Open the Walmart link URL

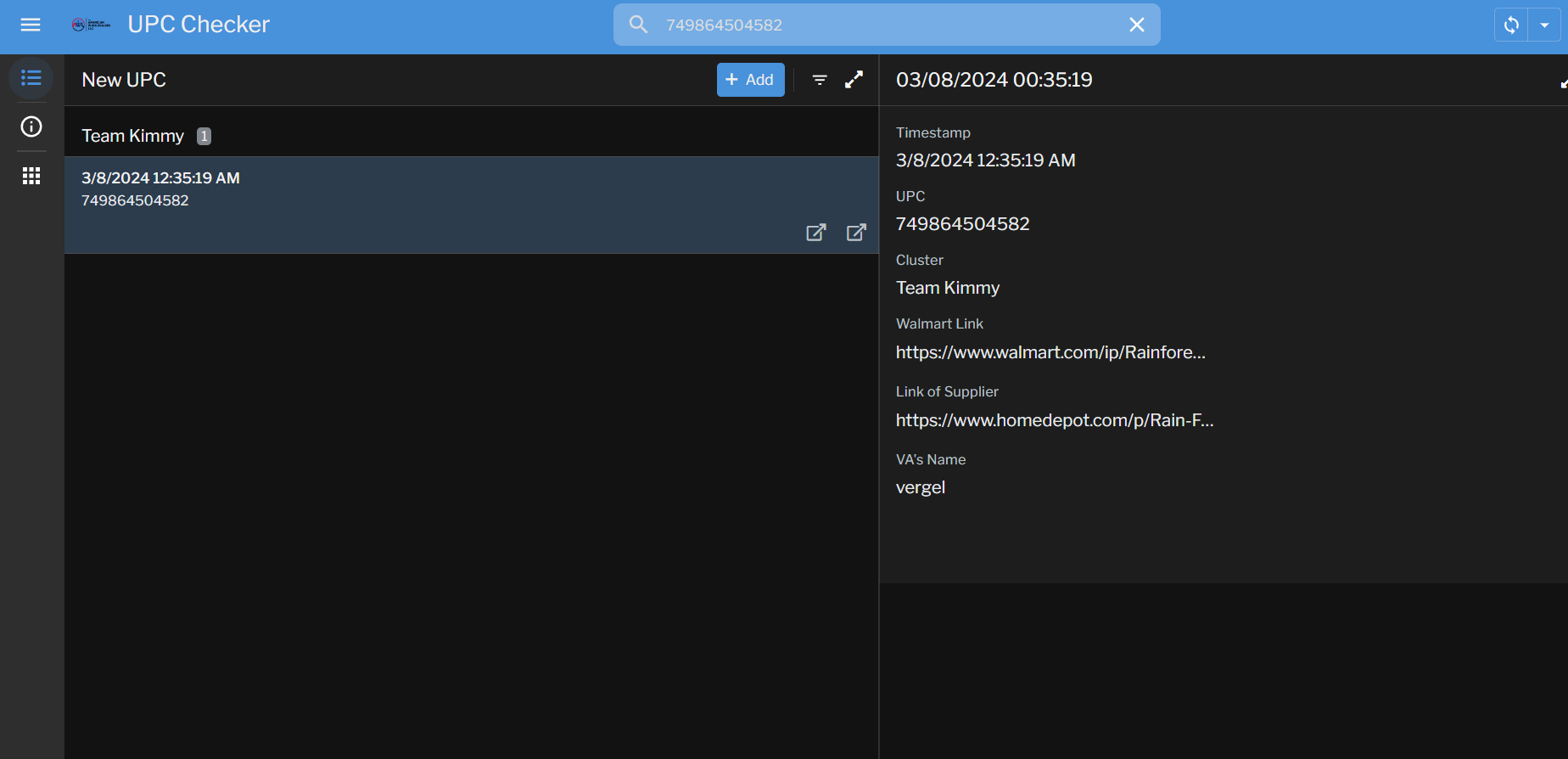click(x=1050, y=352)
